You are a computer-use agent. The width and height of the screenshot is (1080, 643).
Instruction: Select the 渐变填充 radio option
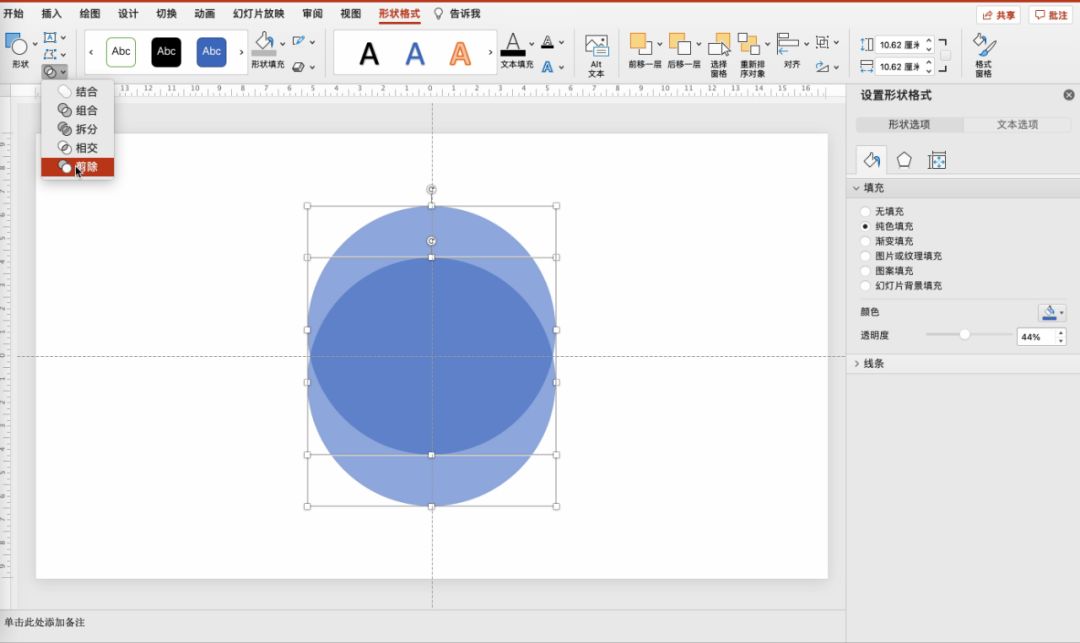[x=866, y=241]
